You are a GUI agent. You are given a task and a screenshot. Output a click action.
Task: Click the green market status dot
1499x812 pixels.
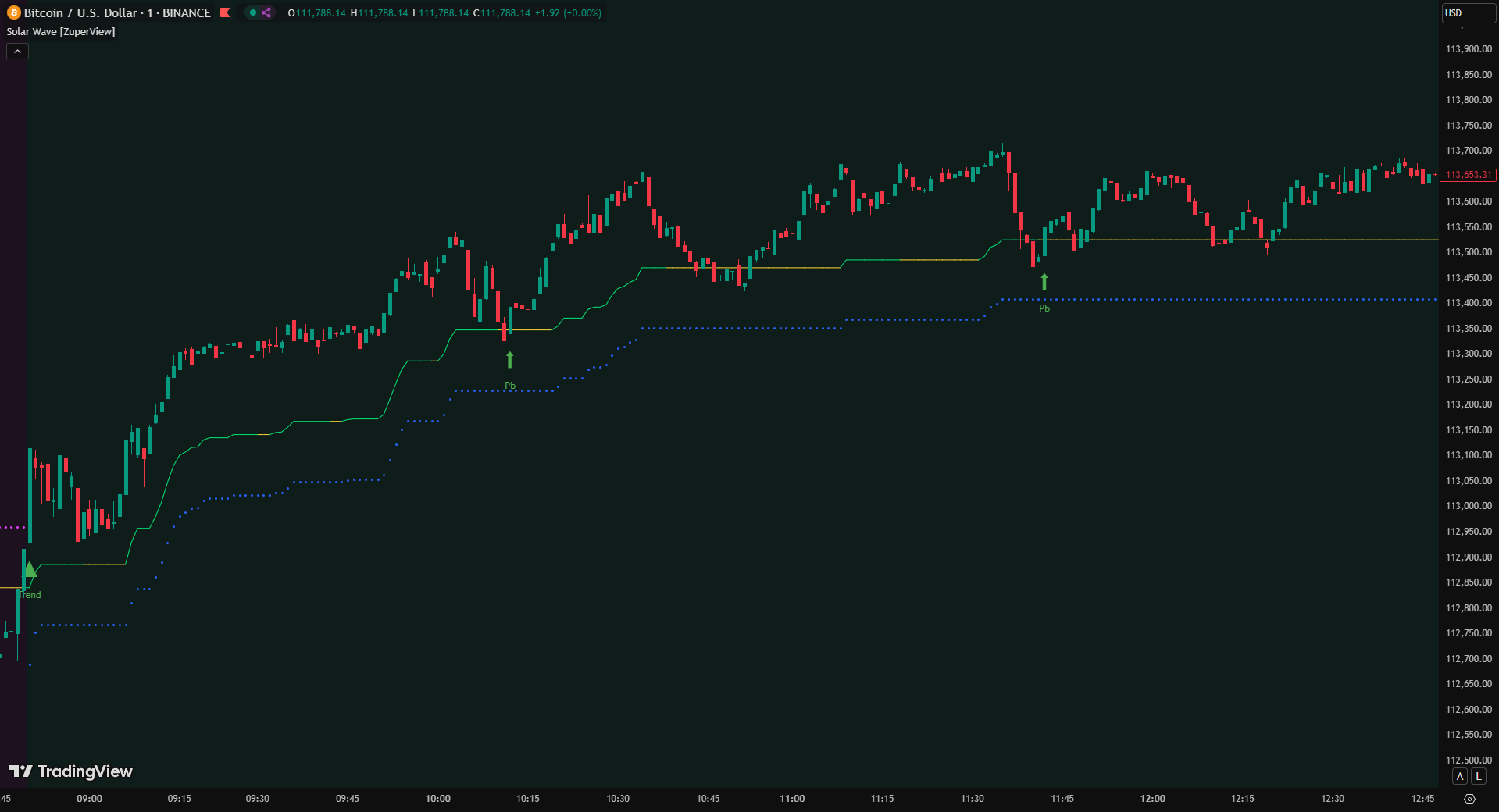(253, 12)
